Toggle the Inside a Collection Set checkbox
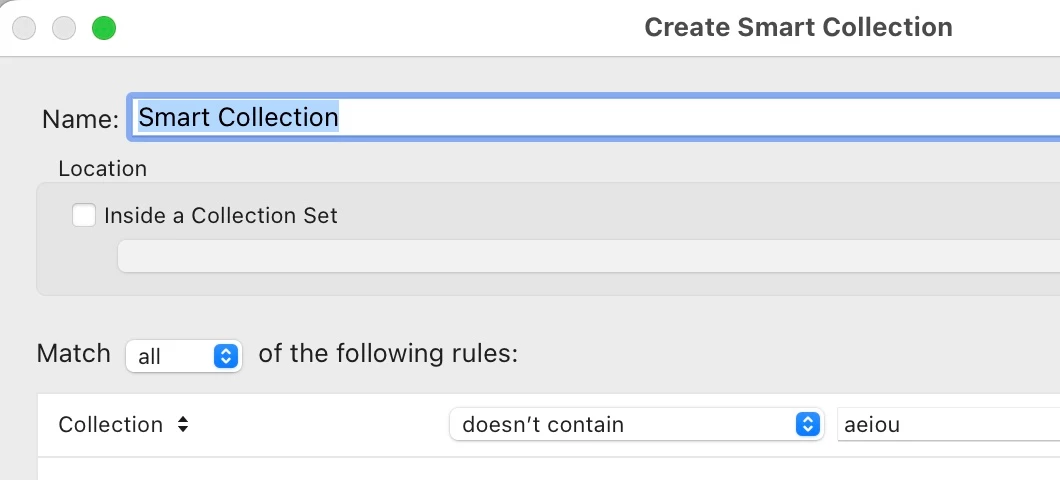Screen dimensions: 1060x480 point(84,215)
